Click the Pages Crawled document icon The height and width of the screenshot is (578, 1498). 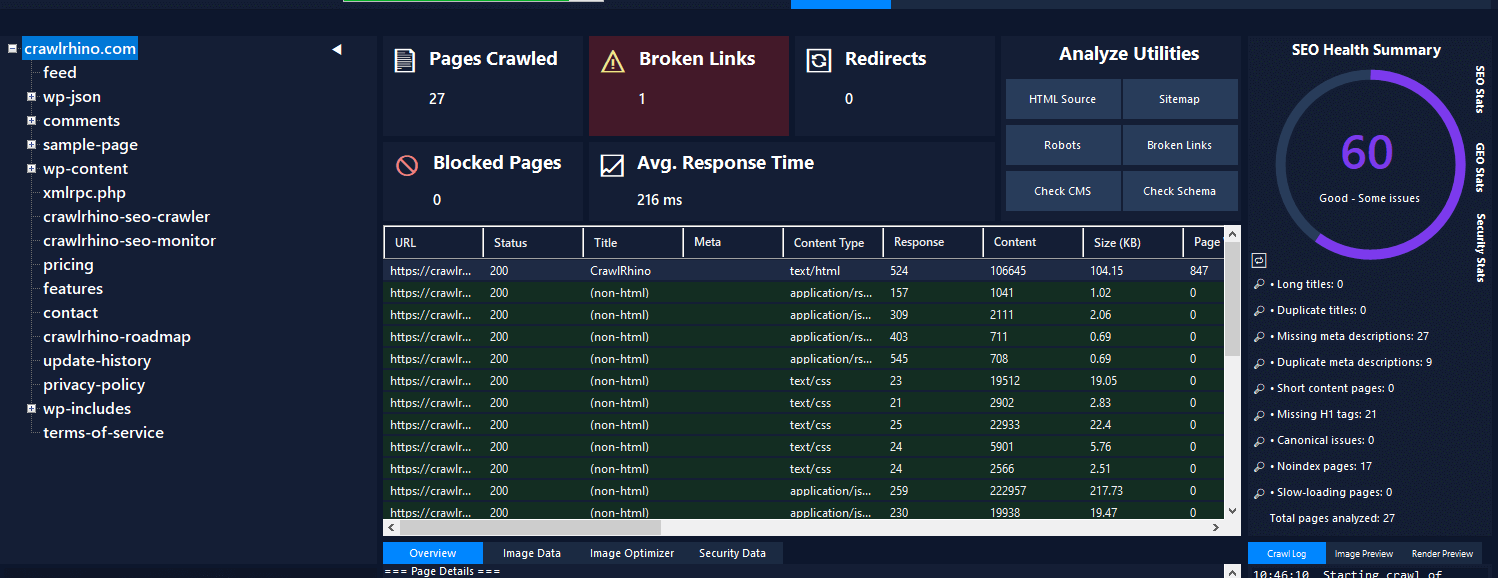click(404, 61)
